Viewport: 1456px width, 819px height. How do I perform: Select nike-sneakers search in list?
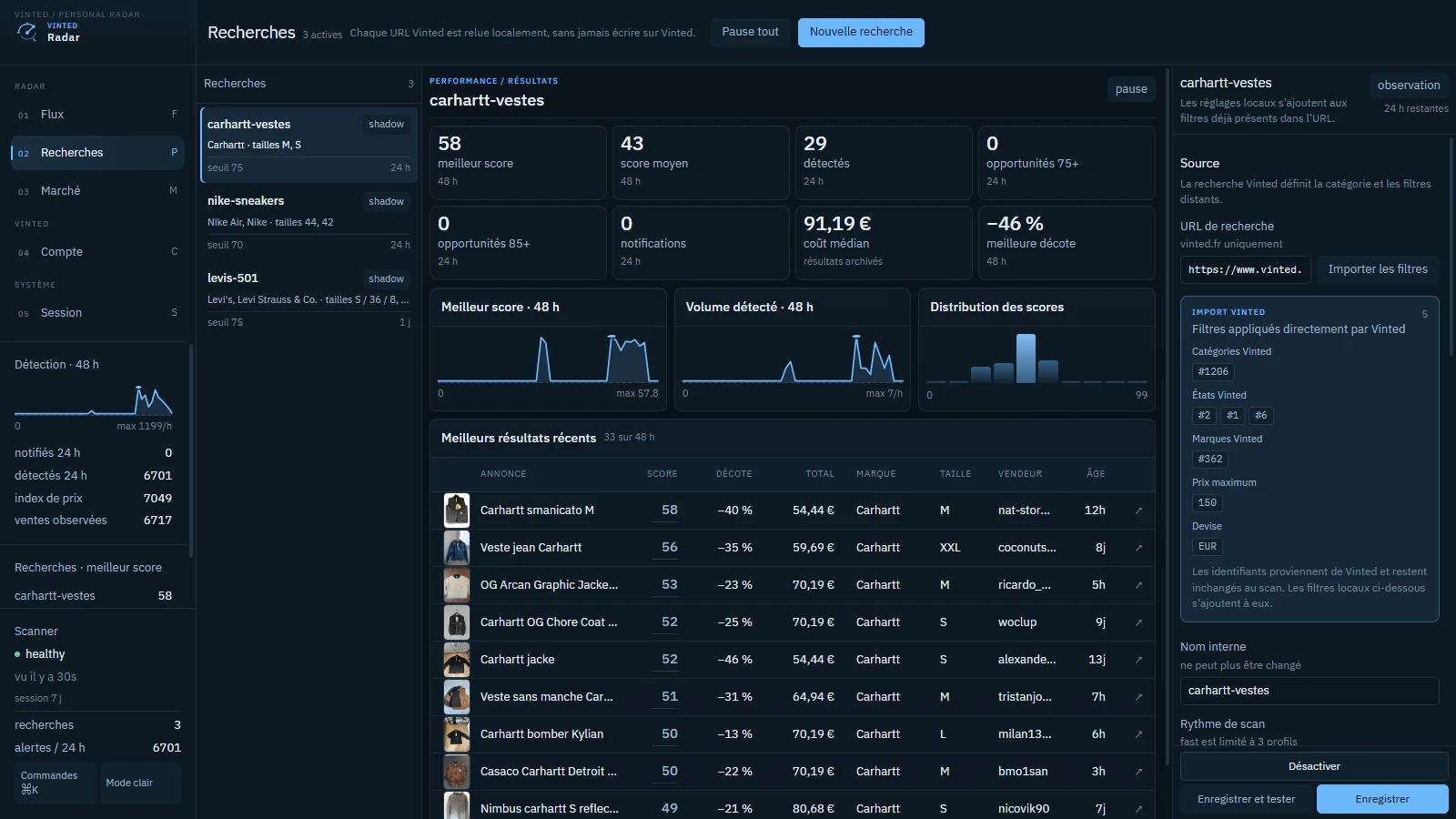[x=308, y=222]
